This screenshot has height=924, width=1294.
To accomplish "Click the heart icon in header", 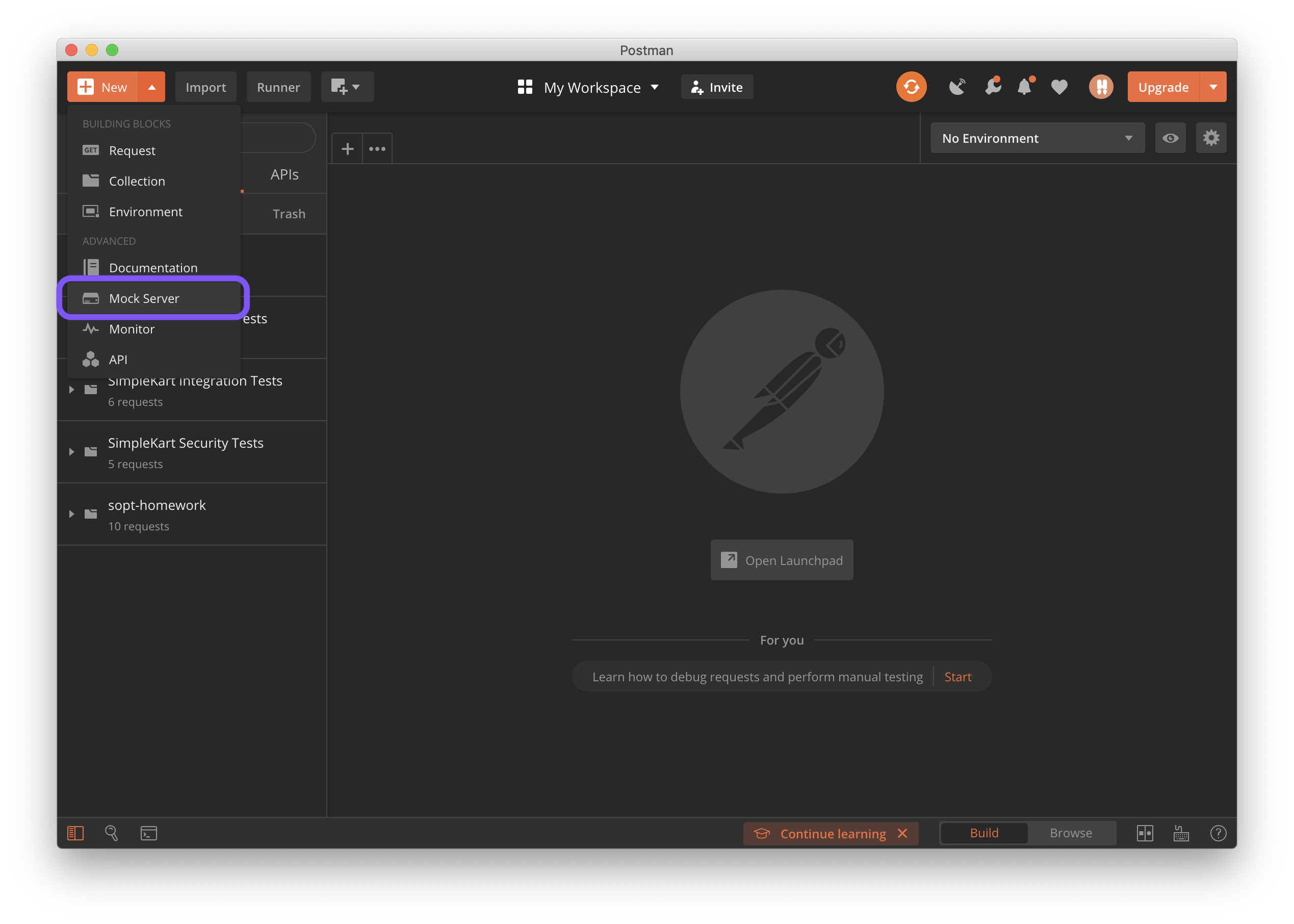I will pos(1058,87).
